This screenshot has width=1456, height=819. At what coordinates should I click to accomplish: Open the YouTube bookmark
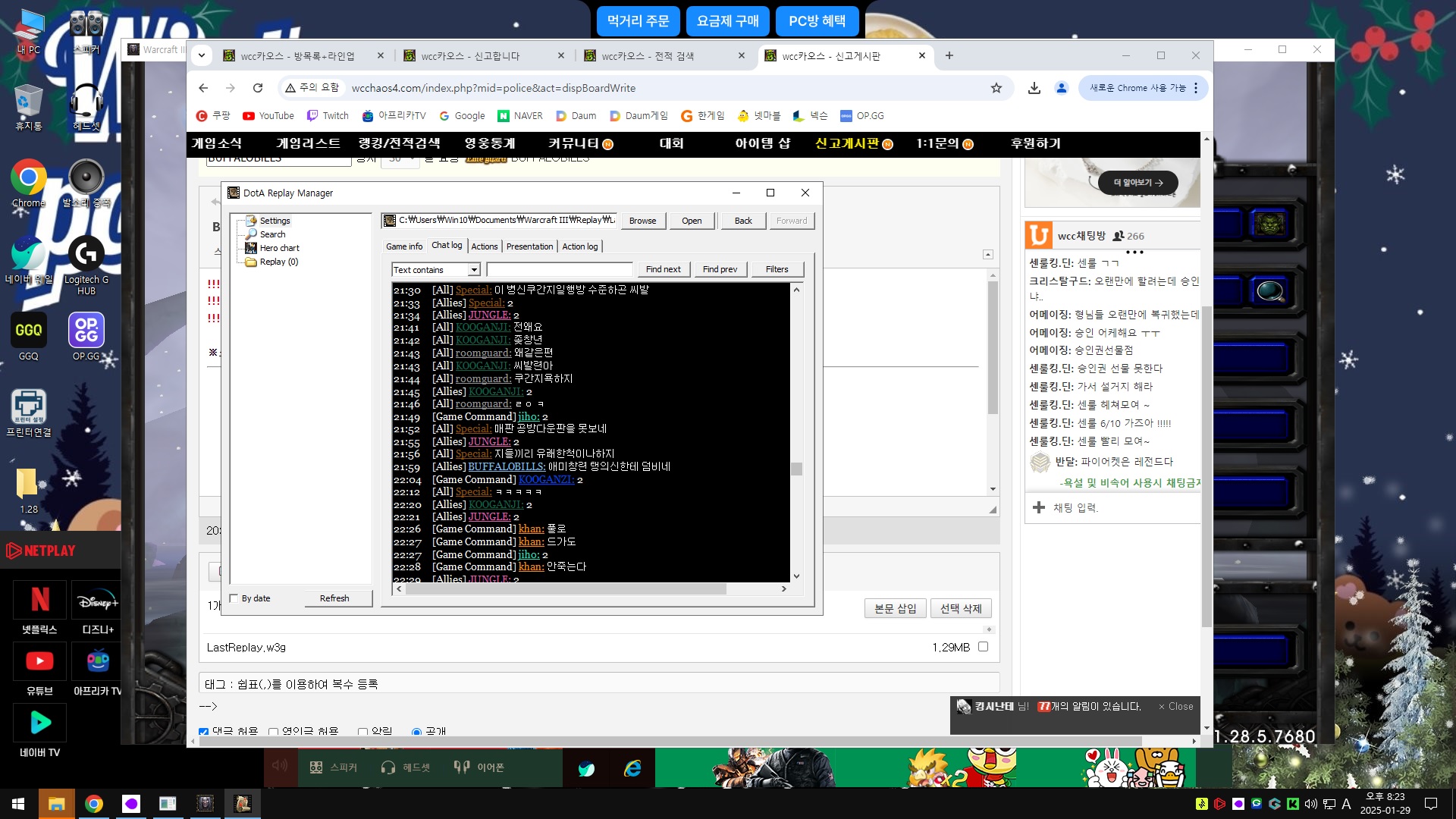pyautogui.click(x=268, y=116)
